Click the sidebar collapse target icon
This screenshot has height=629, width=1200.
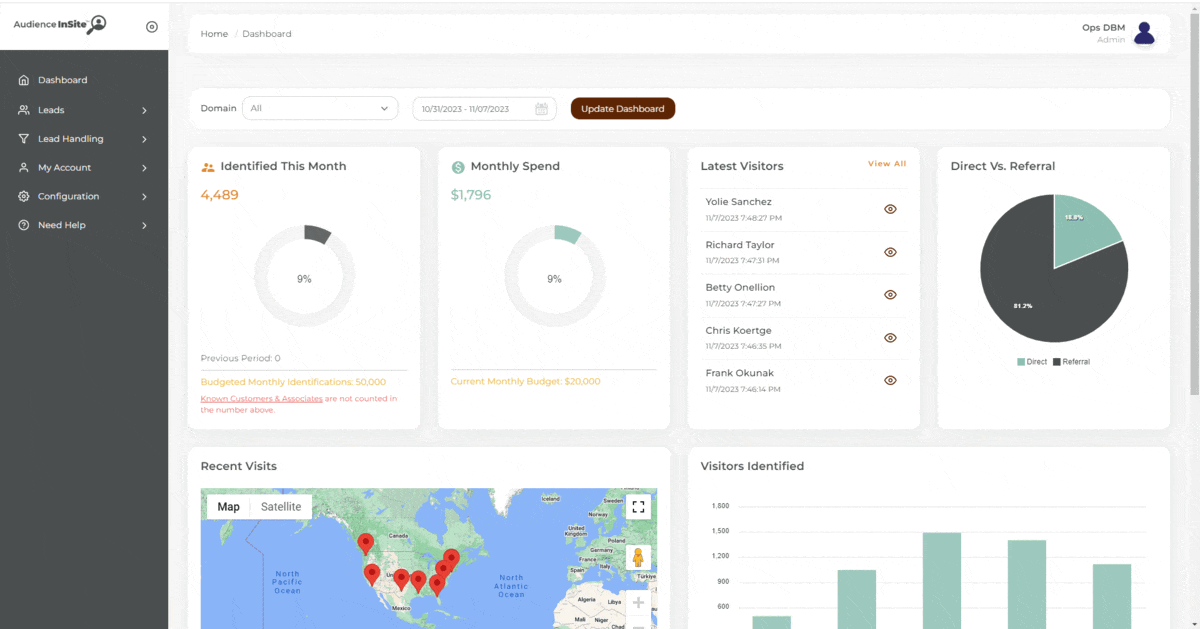[152, 27]
